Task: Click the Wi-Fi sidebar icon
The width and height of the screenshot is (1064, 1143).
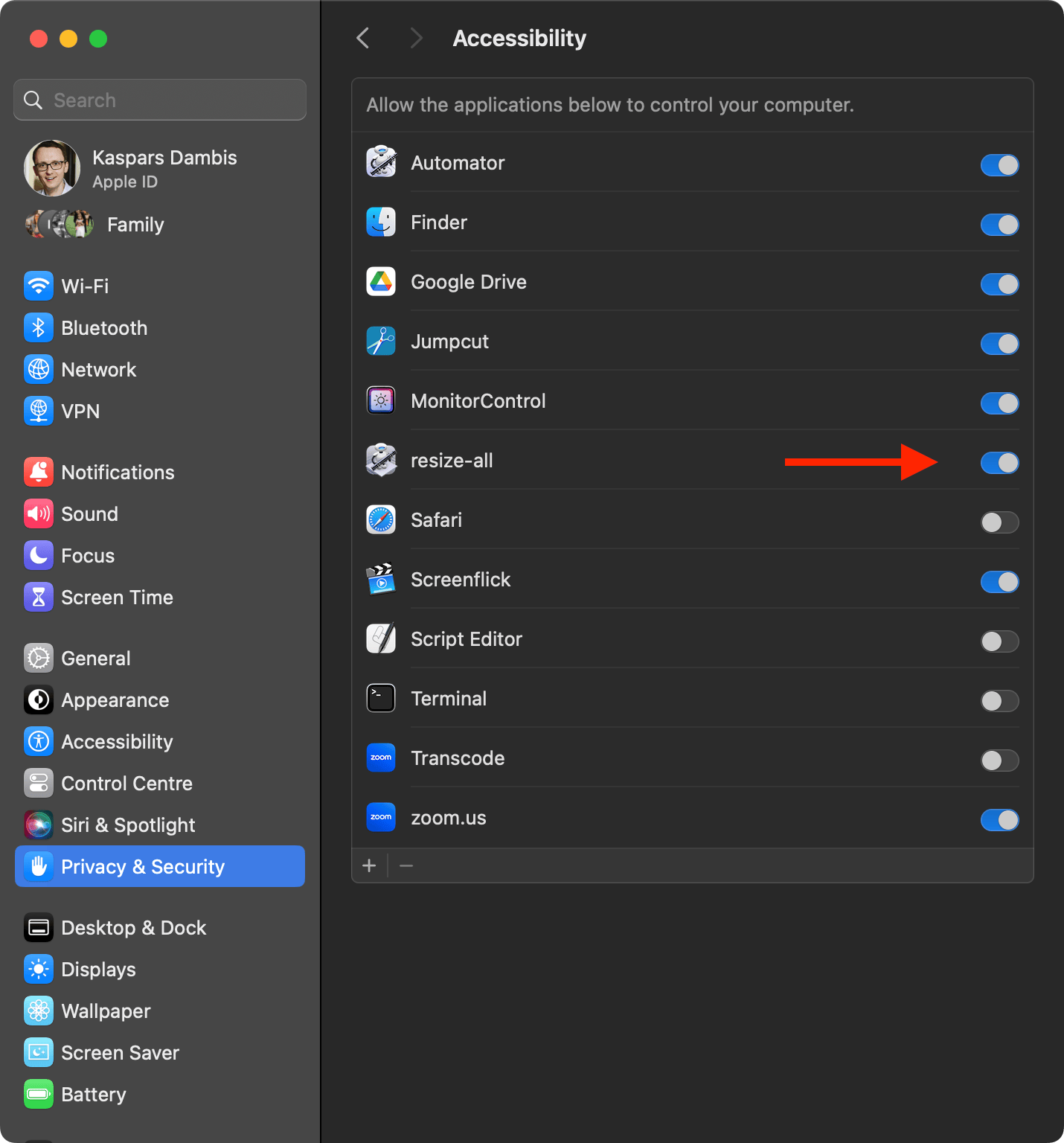Action: [39, 286]
